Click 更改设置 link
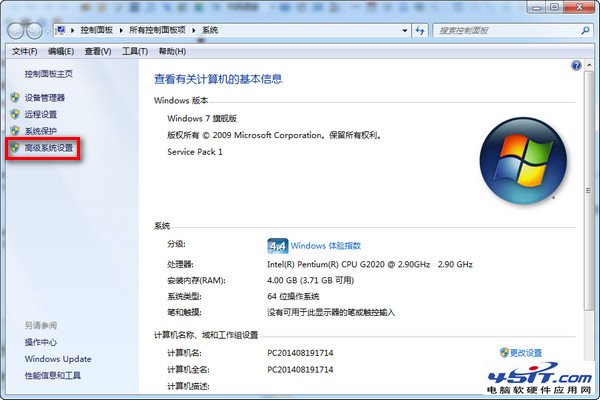Viewport: 600px width, 400px height. pyautogui.click(x=525, y=353)
